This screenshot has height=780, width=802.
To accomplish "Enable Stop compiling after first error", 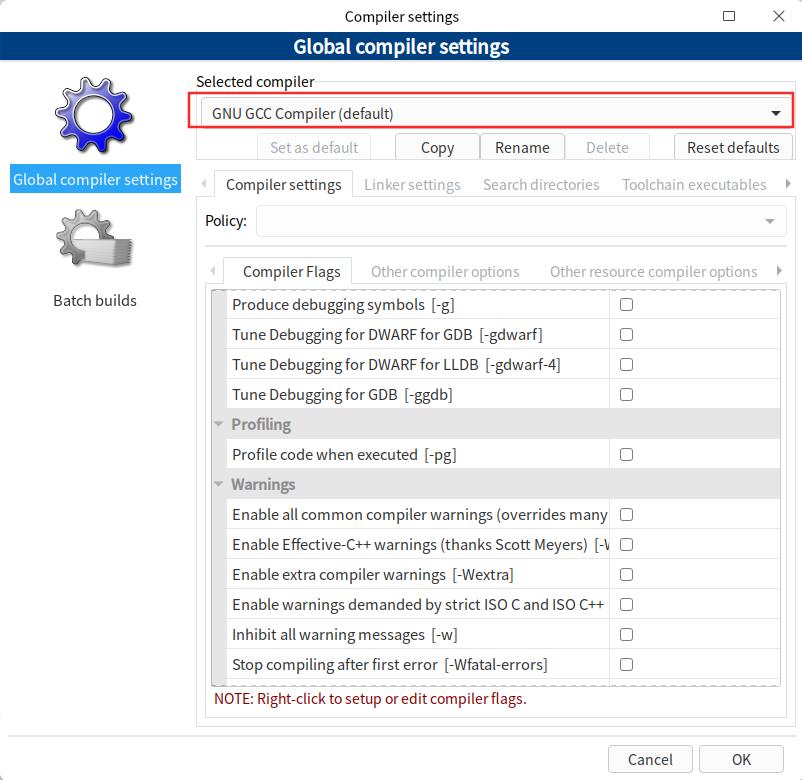I will click(626, 664).
